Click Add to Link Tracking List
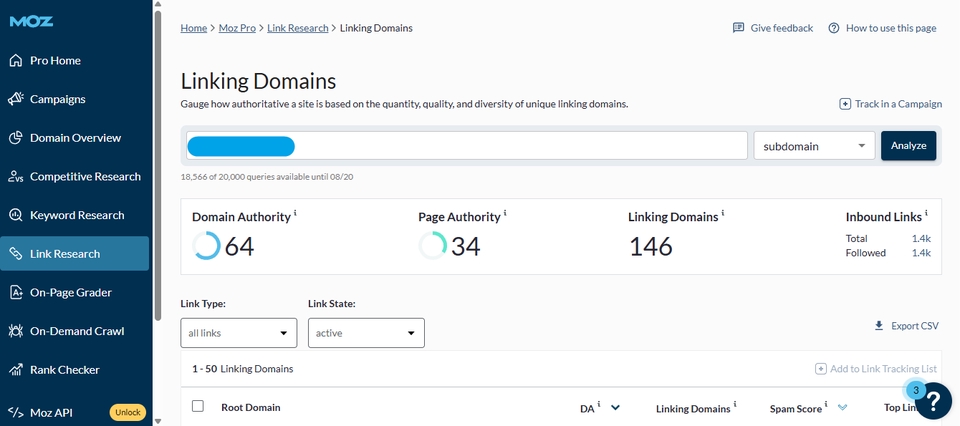This screenshot has height=426, width=960. (x=876, y=368)
